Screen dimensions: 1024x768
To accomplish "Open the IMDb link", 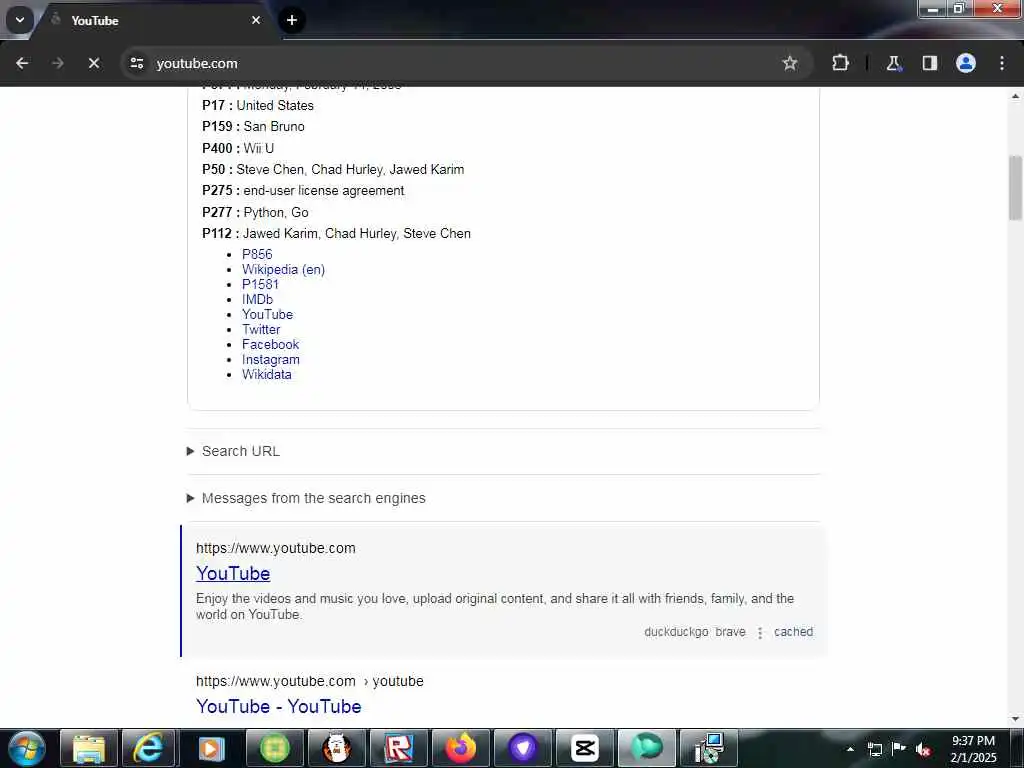I will 257,299.
